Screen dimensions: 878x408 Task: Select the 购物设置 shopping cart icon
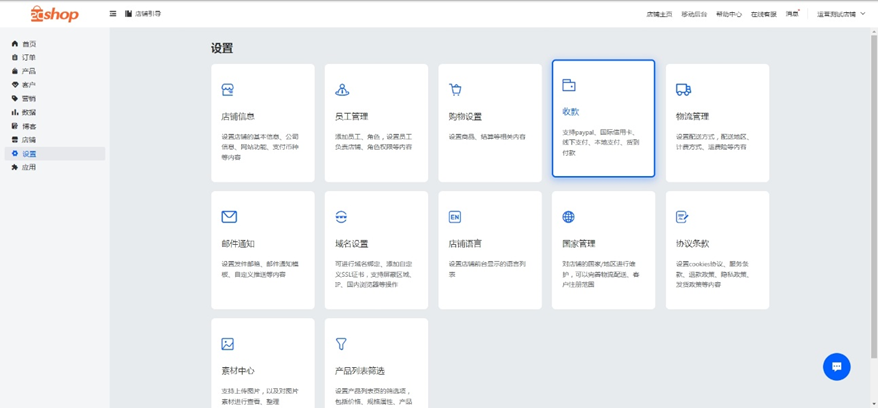point(455,90)
